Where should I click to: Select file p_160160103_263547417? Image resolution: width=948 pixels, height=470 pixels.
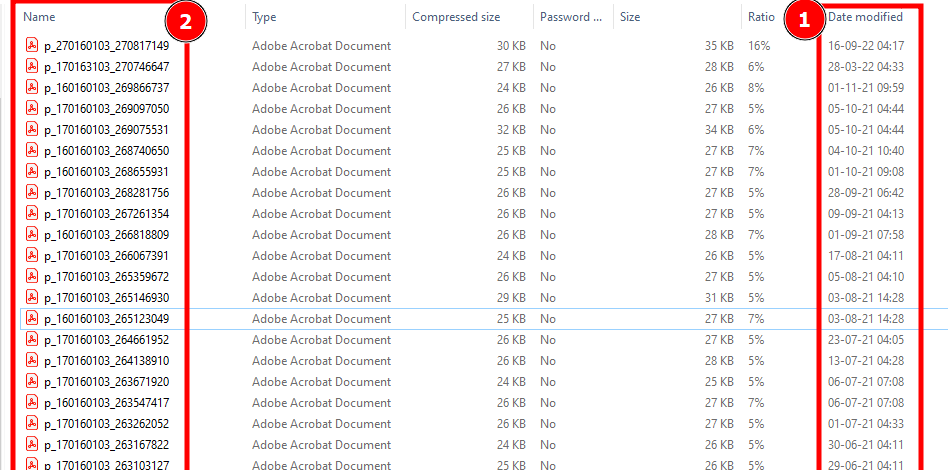point(106,403)
